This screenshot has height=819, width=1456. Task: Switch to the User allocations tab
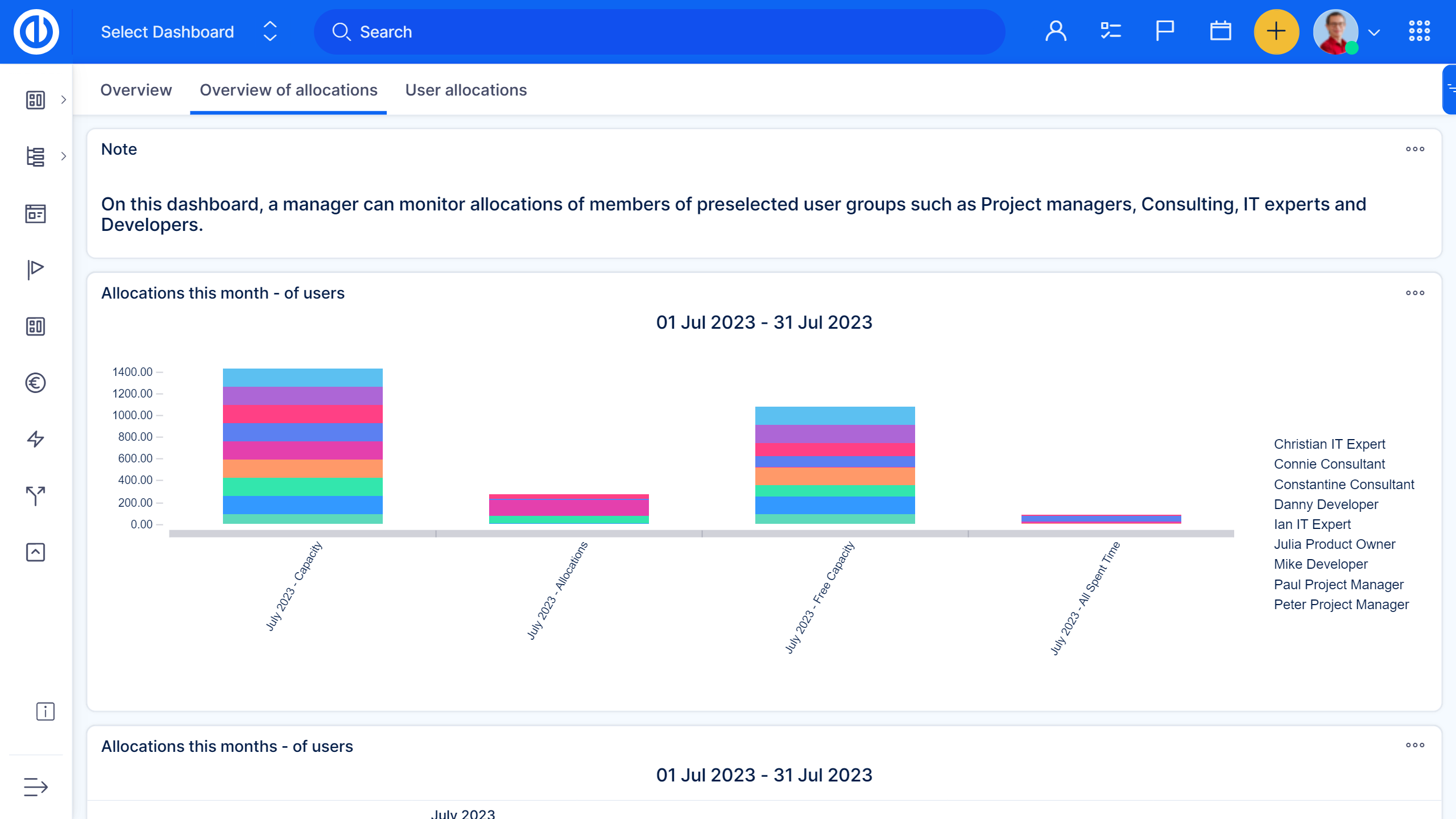(466, 90)
